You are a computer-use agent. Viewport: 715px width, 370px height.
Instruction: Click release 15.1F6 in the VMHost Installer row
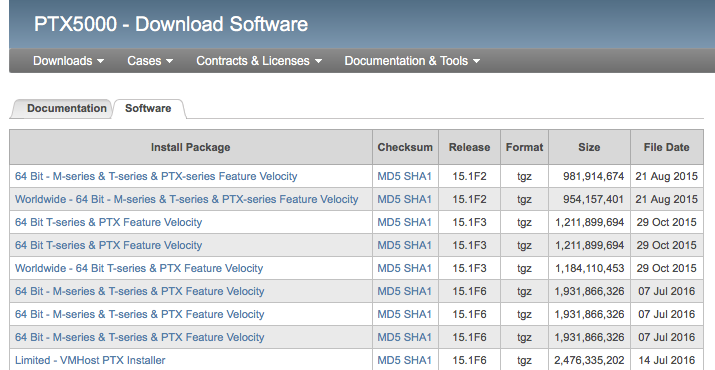pyautogui.click(x=469, y=360)
